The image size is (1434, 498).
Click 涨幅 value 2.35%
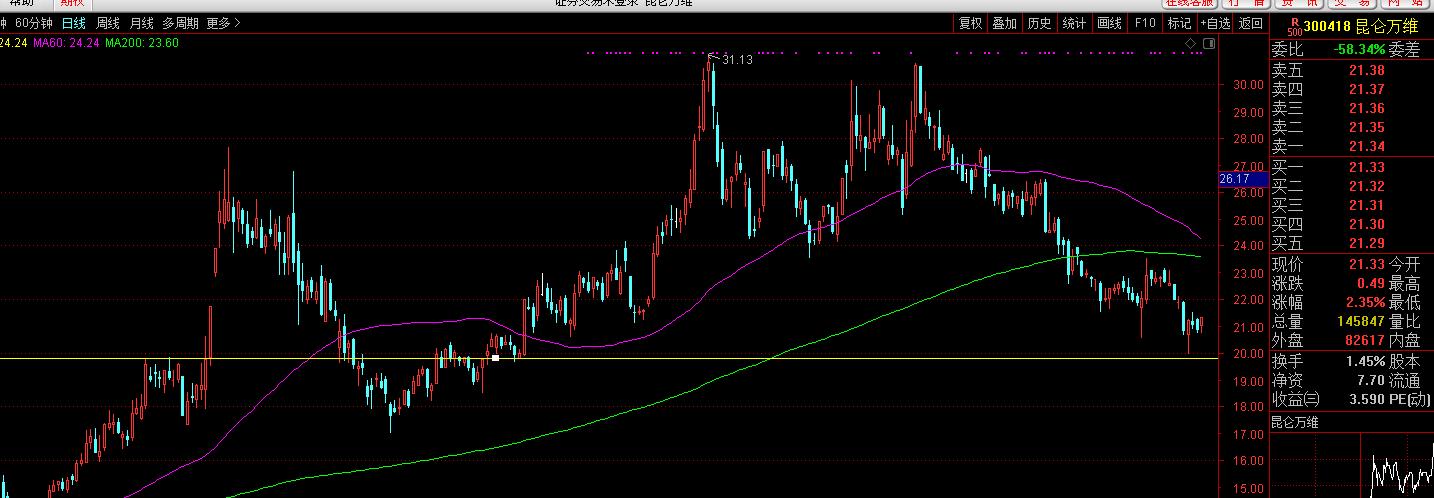1365,302
